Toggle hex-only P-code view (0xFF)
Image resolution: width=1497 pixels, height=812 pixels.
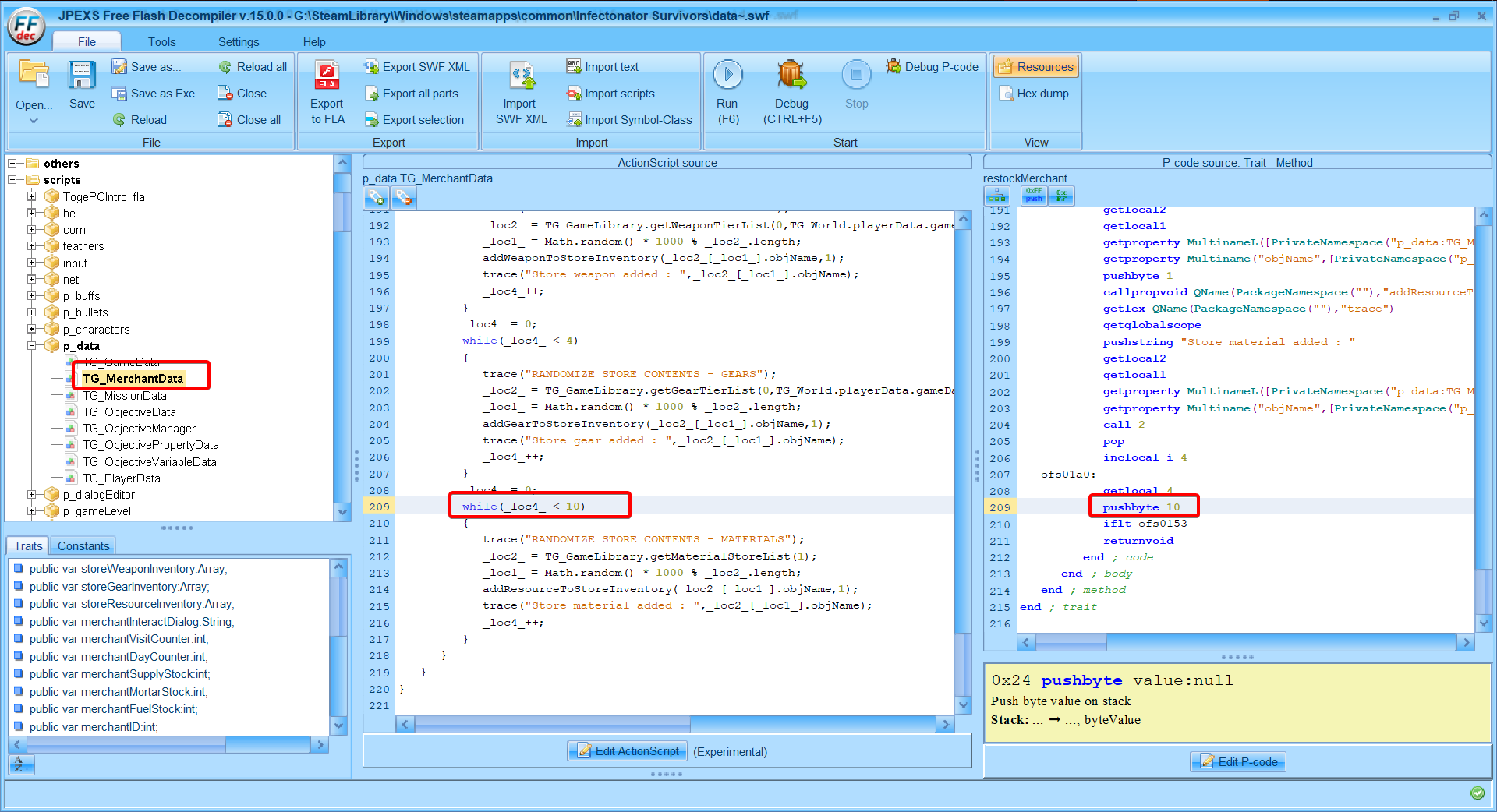click(1061, 196)
